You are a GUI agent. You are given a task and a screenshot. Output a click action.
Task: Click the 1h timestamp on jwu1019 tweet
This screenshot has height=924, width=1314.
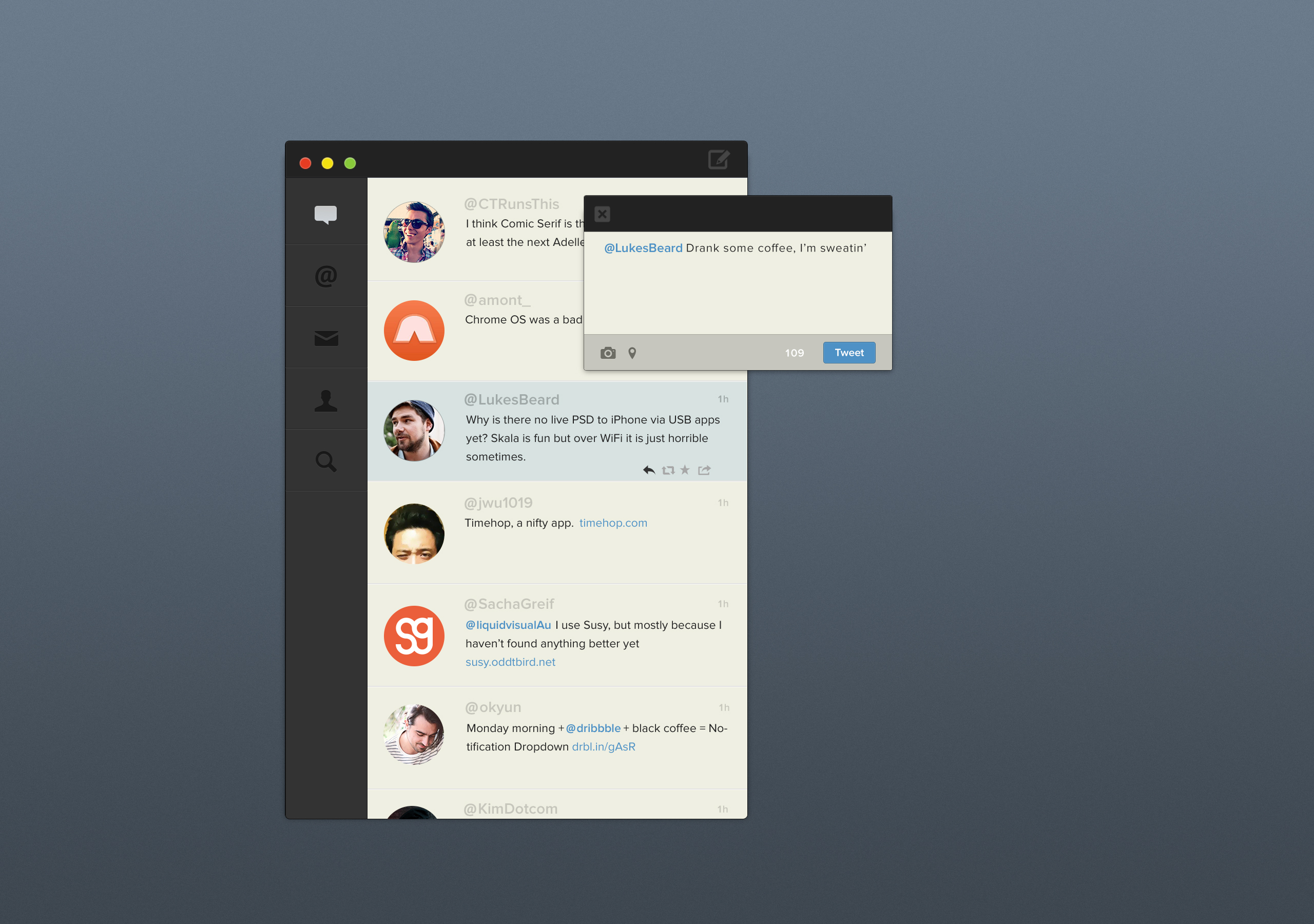pos(723,503)
